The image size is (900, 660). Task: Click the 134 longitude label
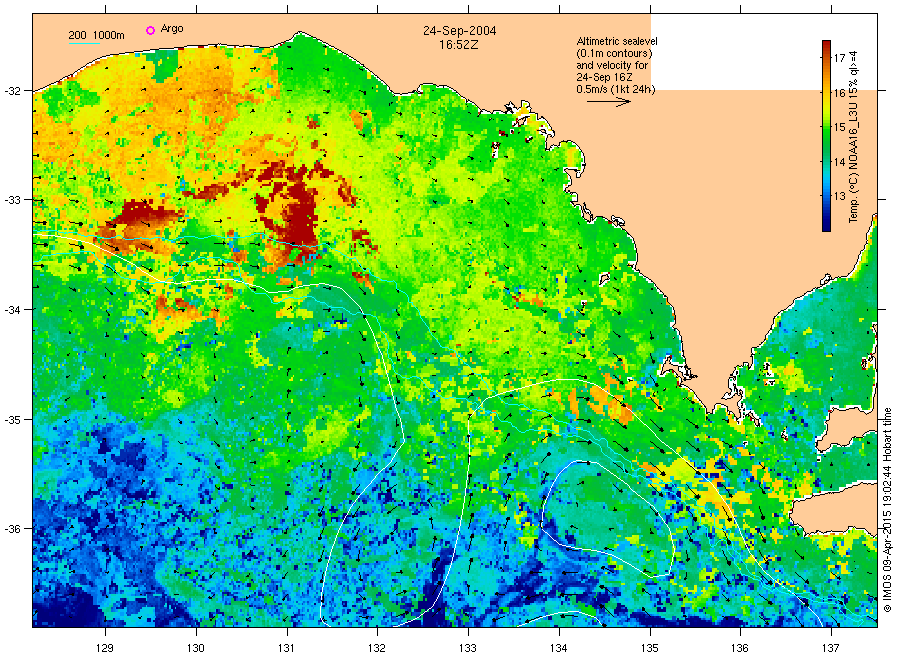558,648
